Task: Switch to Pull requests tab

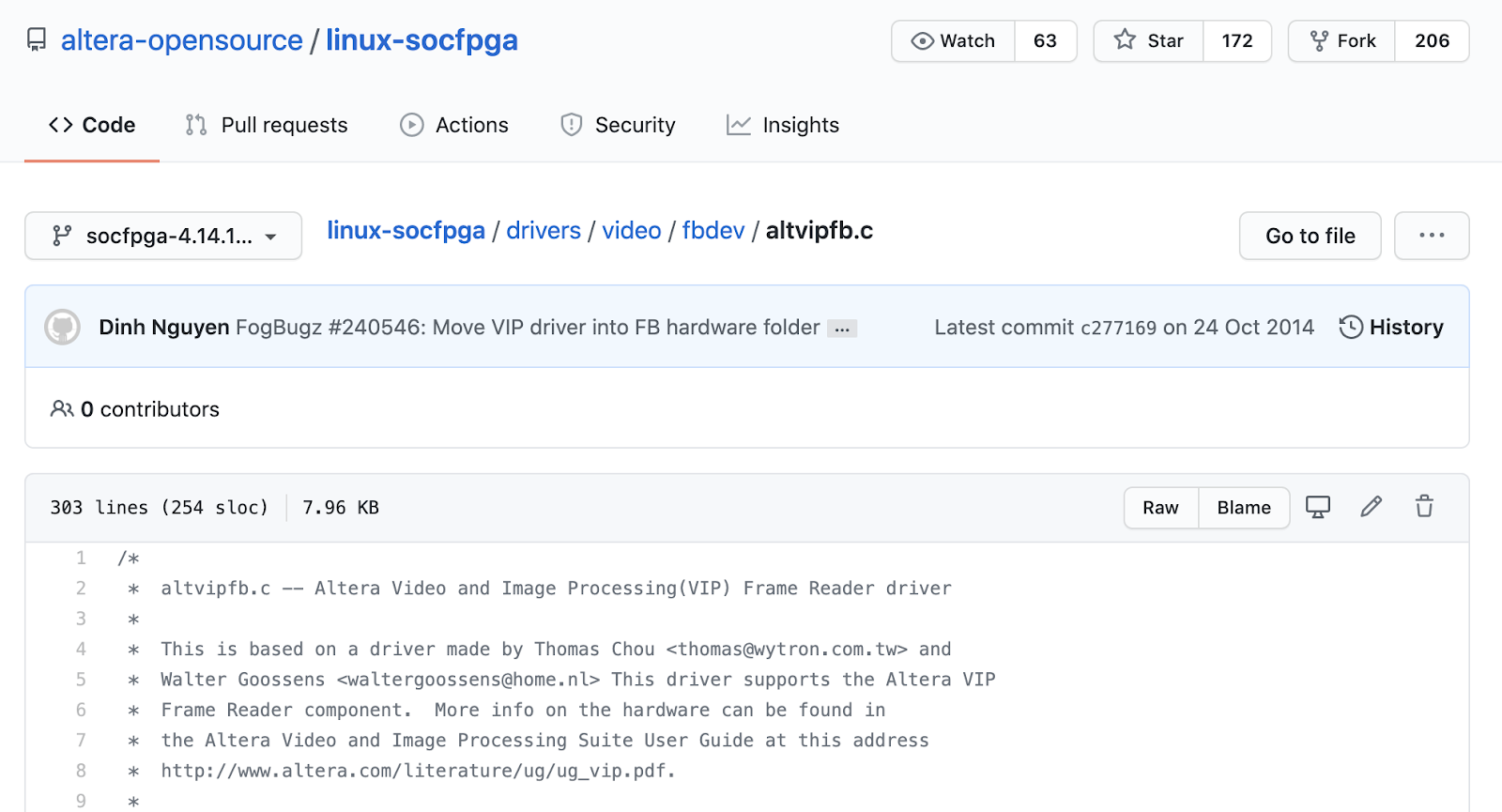Action: click(x=267, y=125)
